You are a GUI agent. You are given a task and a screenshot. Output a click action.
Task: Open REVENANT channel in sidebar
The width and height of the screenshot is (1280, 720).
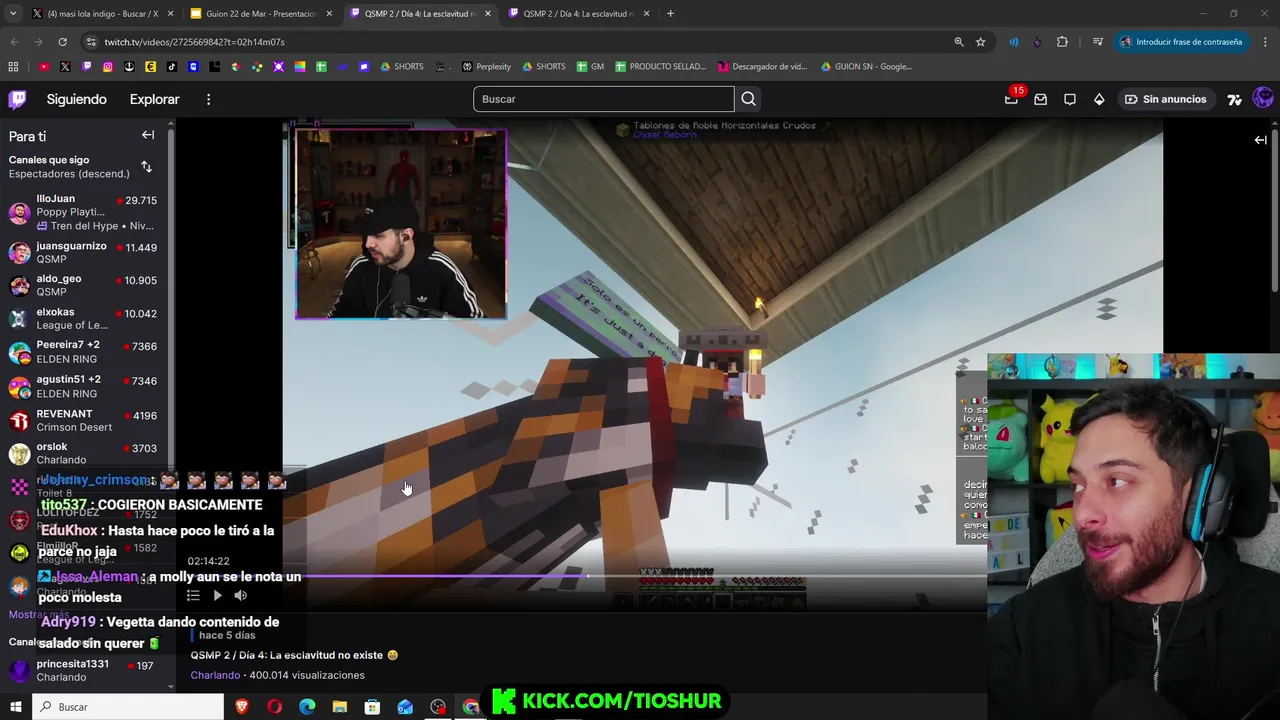87,420
